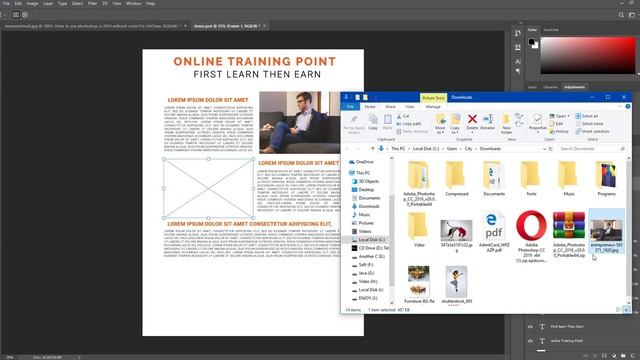Screen dimensions: 640x360
Task: Switch to Photoshop Adjustments panel tab
Action: tap(574, 87)
